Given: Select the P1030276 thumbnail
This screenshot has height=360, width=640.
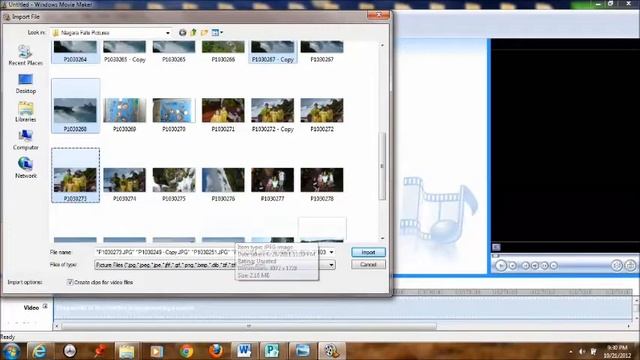Looking at the screenshot, I should [x=223, y=184].
